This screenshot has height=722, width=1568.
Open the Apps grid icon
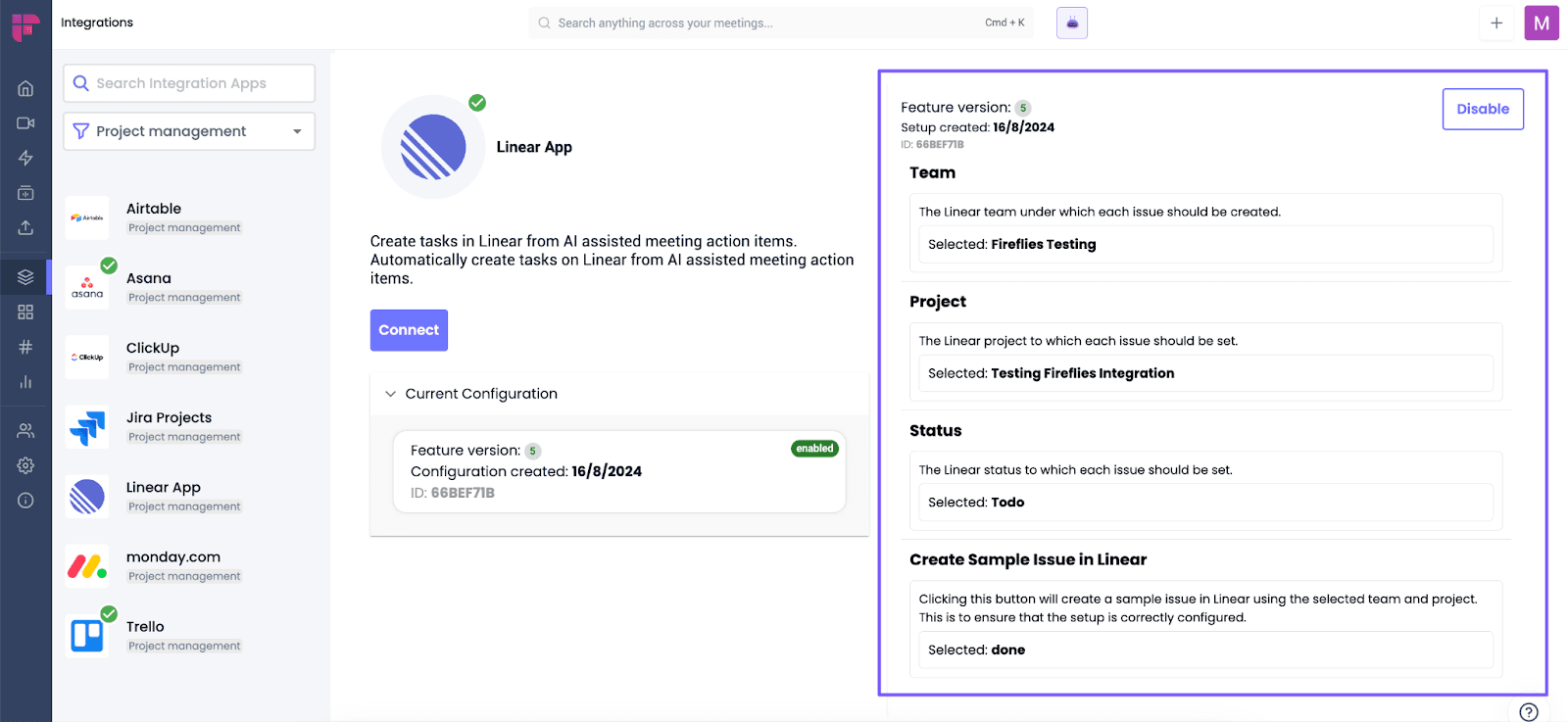(x=25, y=312)
